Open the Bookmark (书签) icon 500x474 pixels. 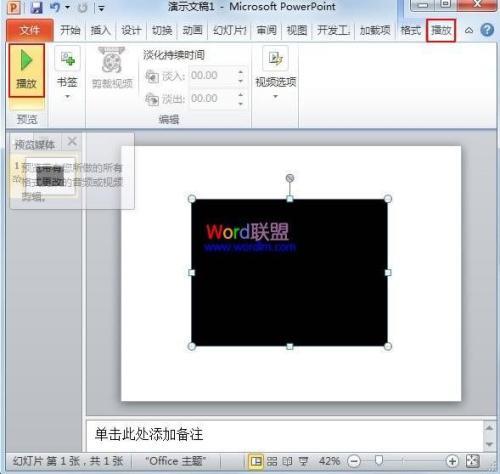pos(68,58)
